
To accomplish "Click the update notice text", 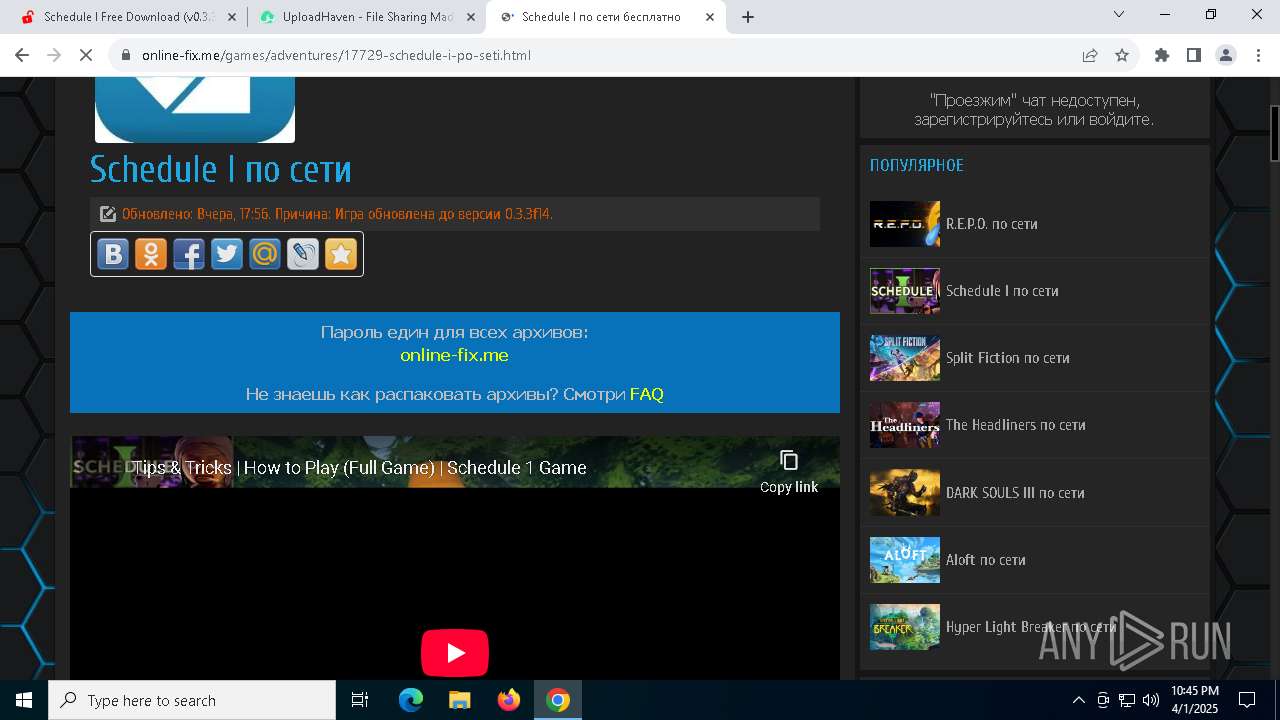I will point(337,214).
